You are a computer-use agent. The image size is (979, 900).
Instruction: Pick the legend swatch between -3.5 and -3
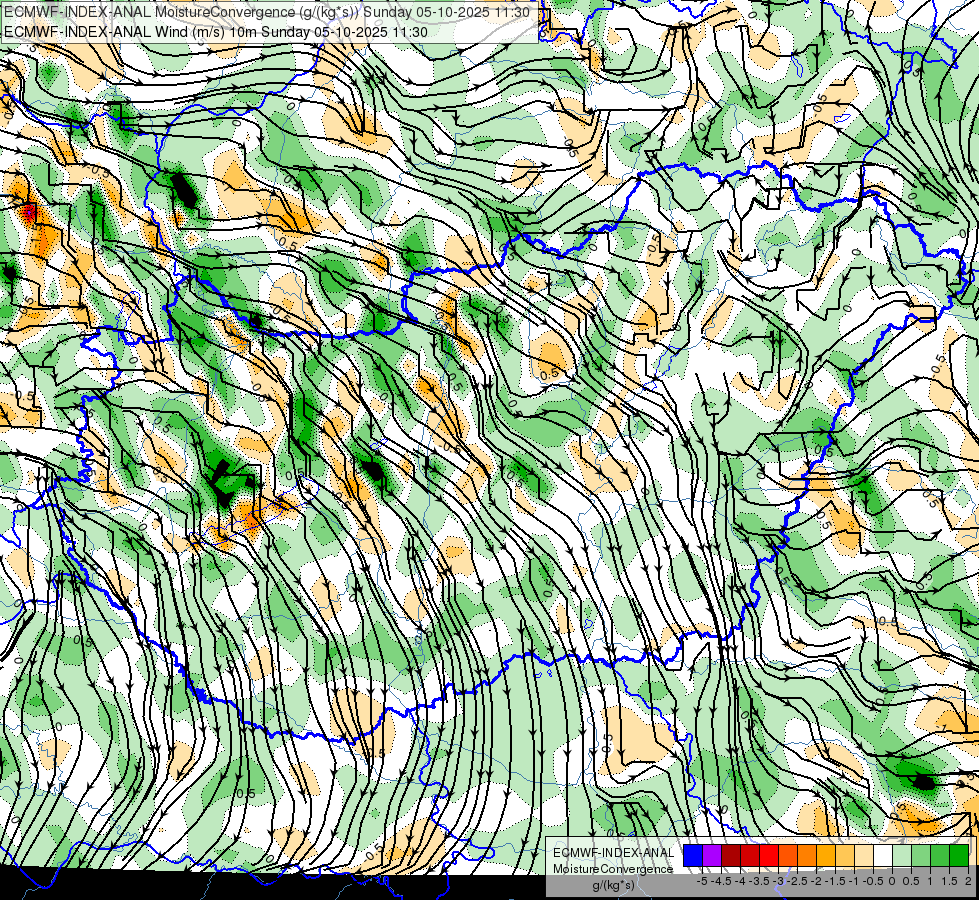click(x=769, y=856)
